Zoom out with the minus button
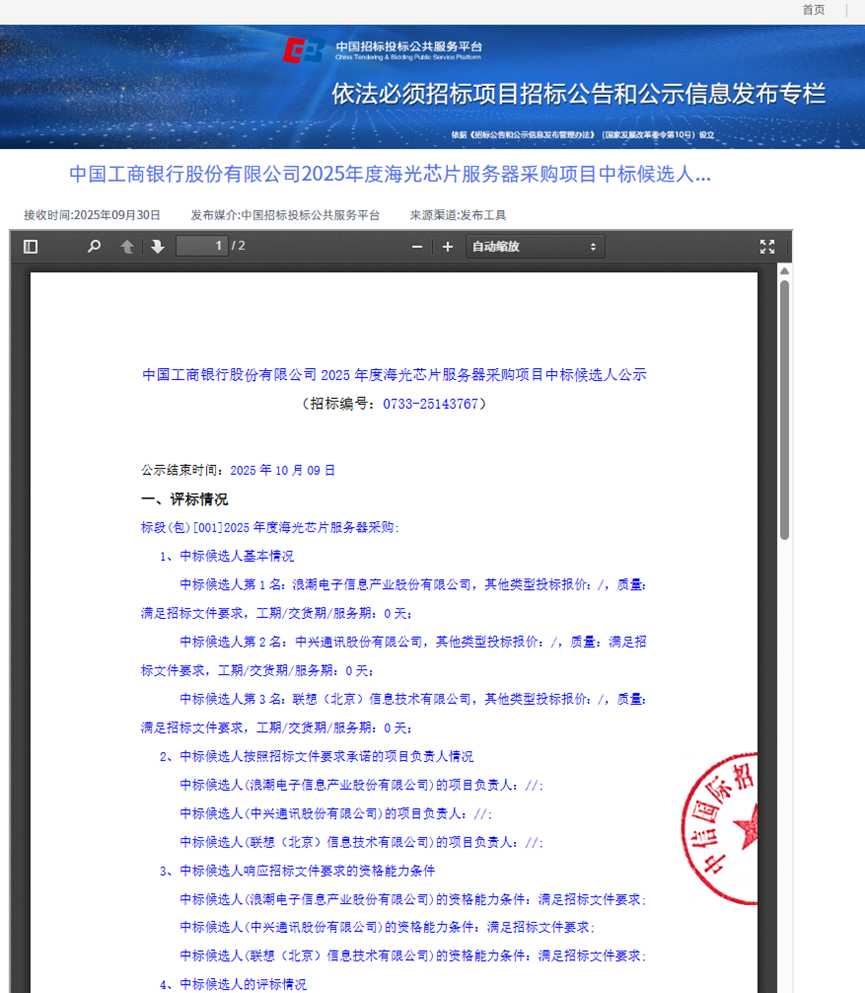The image size is (865, 993). pos(417,247)
